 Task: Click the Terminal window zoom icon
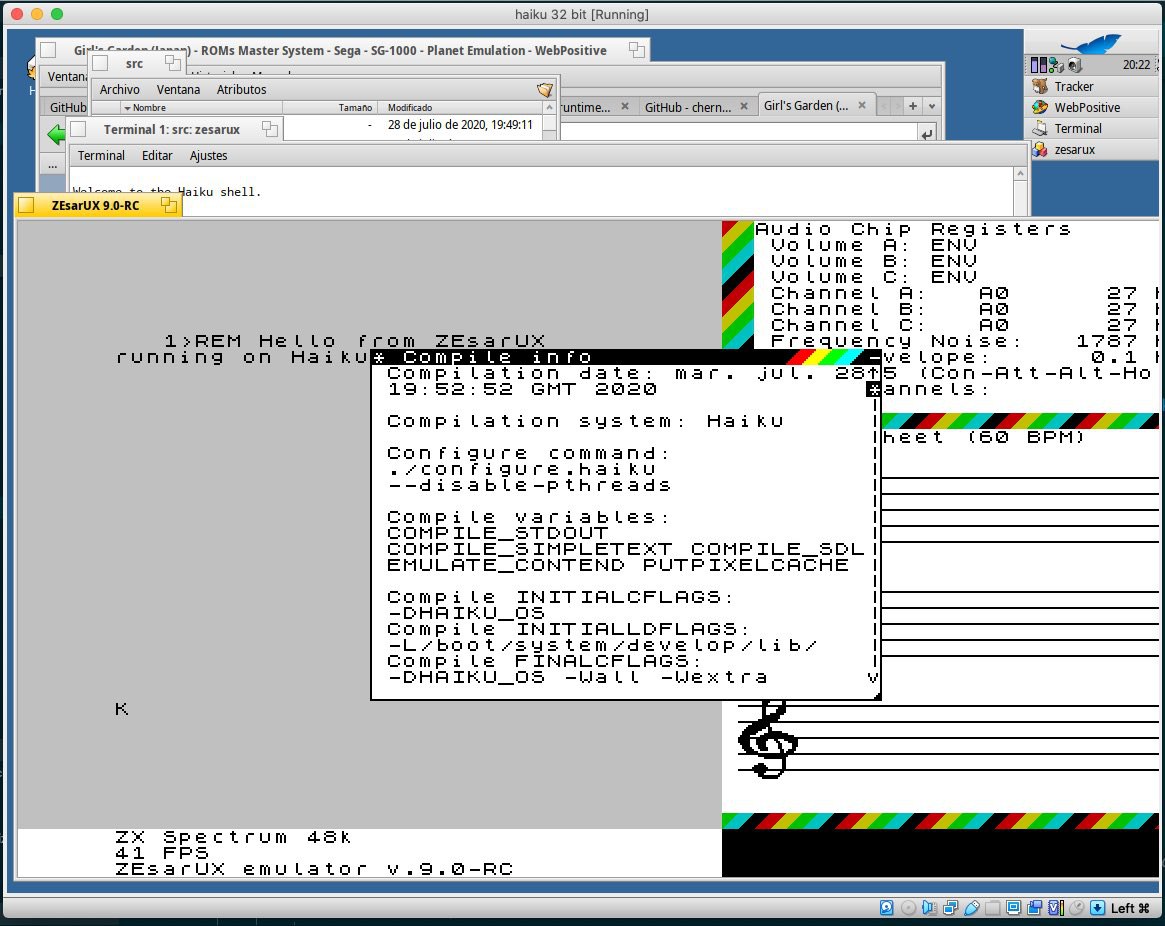coord(270,129)
